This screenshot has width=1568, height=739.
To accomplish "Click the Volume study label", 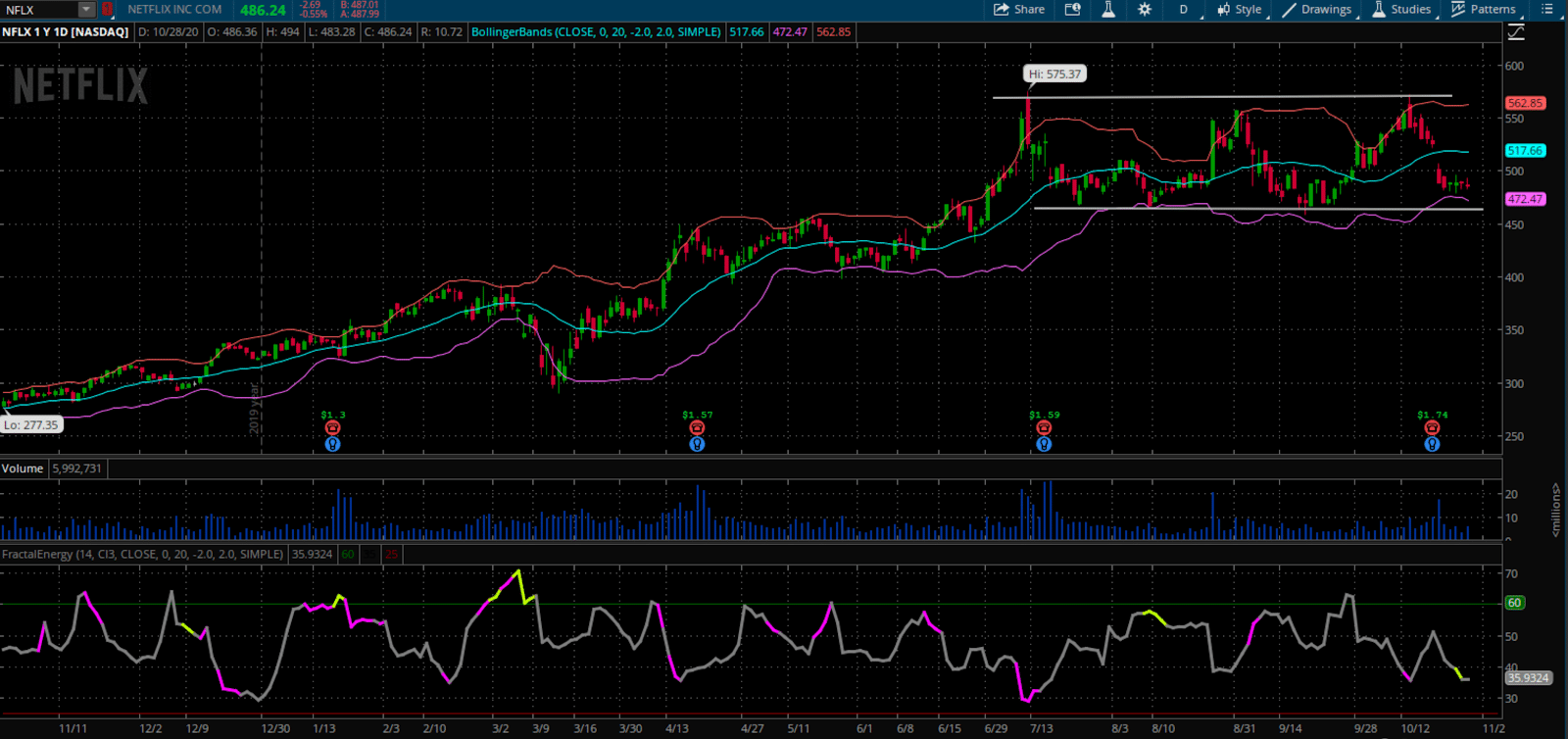I will point(23,468).
